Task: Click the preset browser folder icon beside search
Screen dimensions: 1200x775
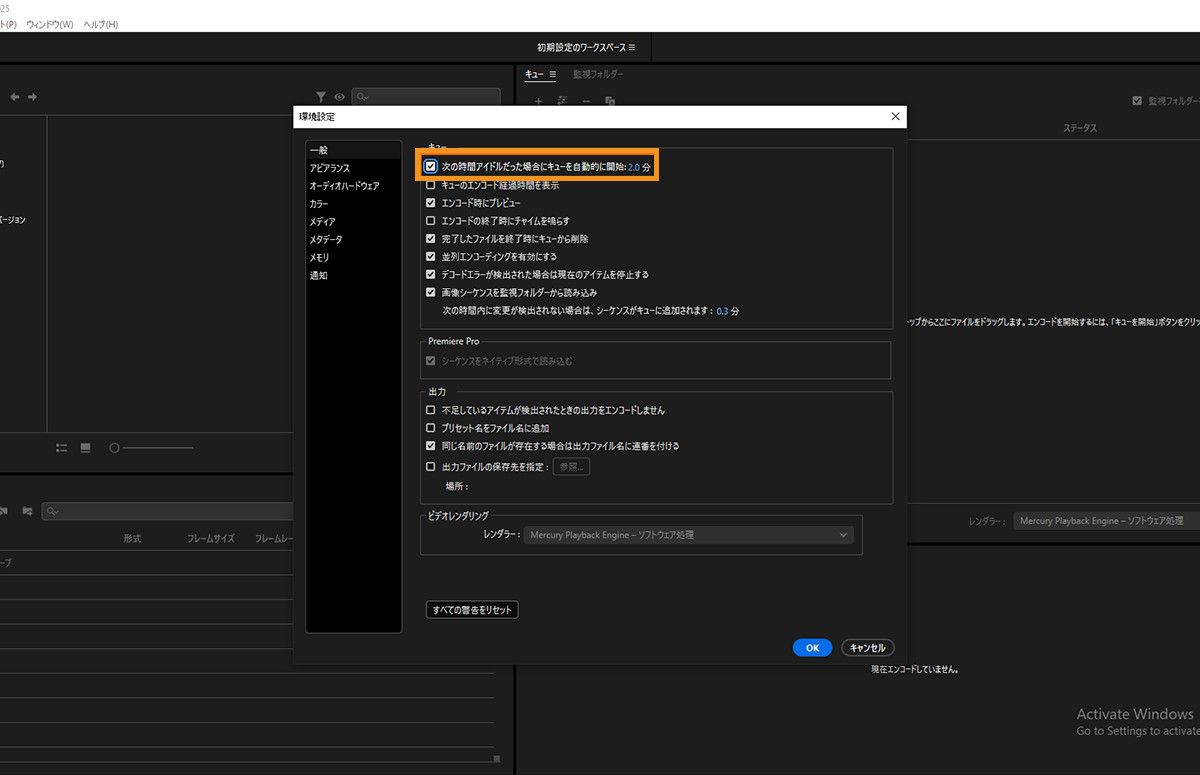Action: click(27, 511)
